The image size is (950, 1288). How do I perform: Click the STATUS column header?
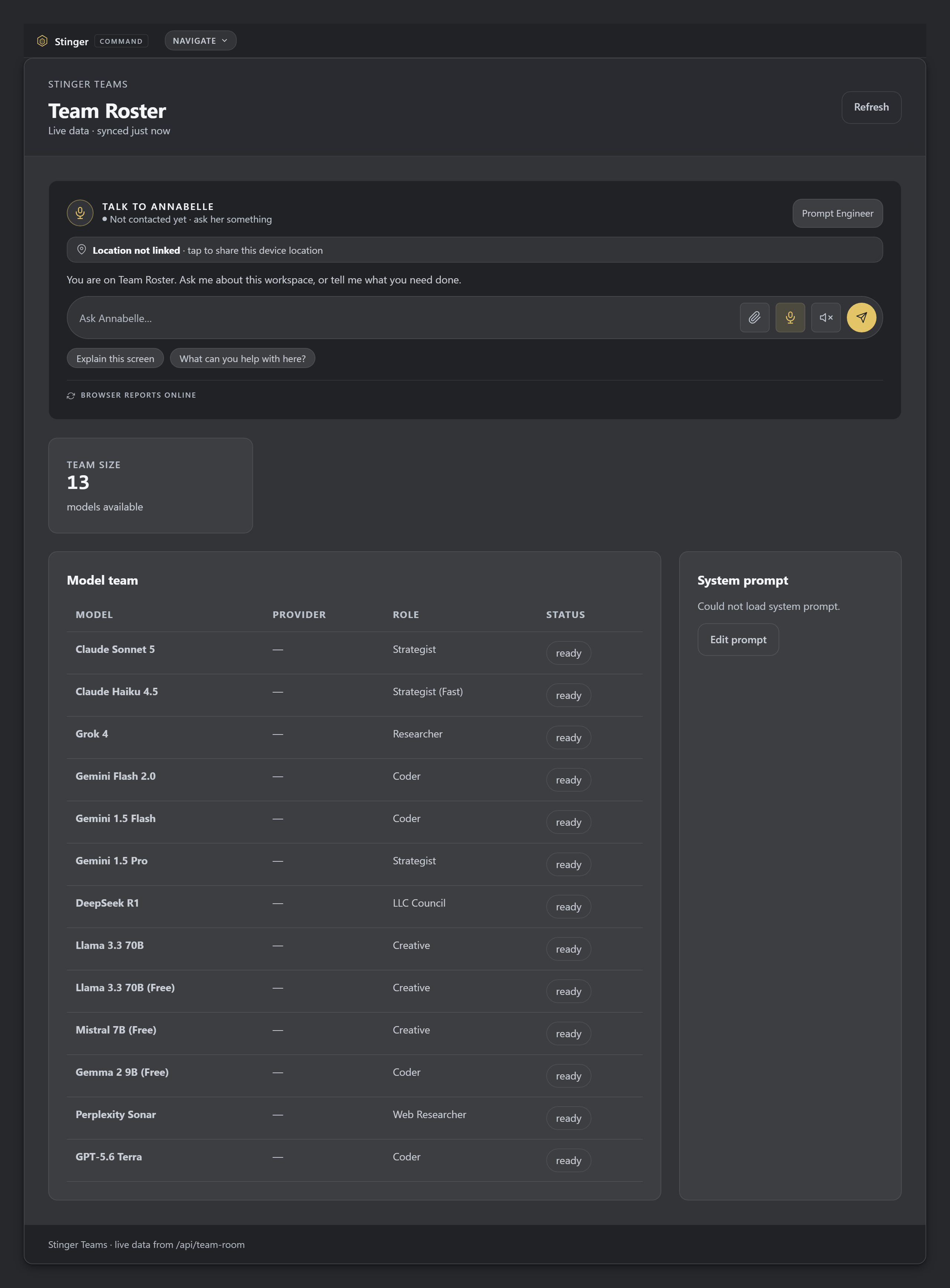coord(565,614)
